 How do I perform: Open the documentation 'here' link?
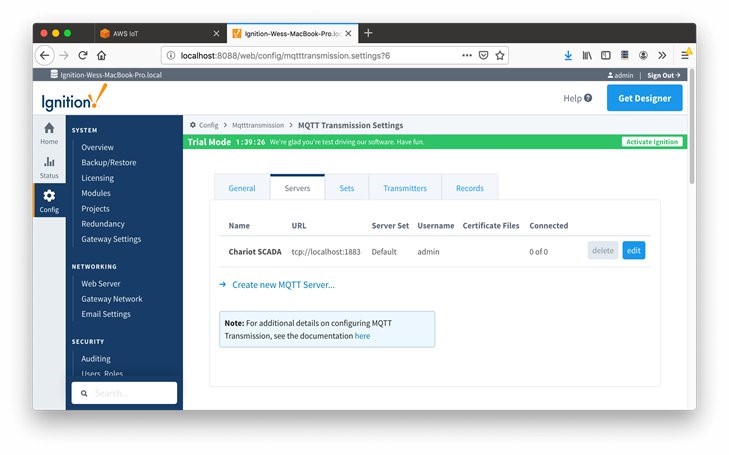pos(362,336)
